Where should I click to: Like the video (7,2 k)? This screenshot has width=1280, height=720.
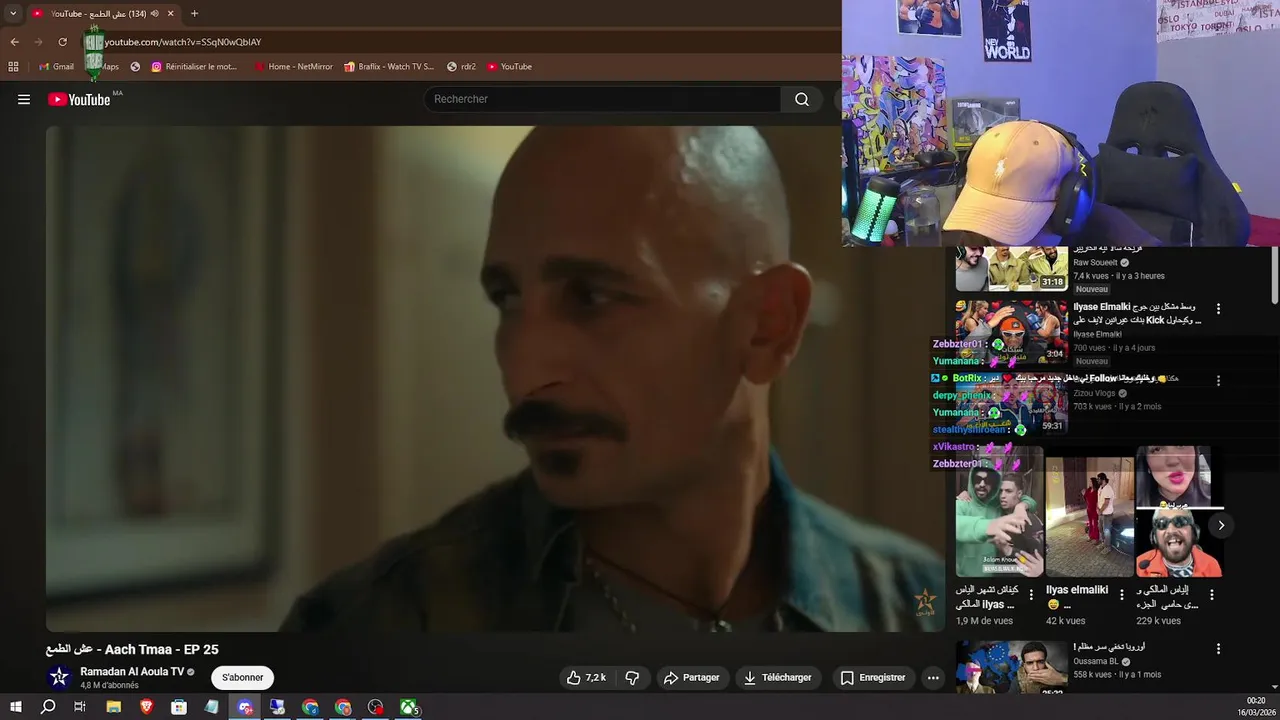pos(586,678)
